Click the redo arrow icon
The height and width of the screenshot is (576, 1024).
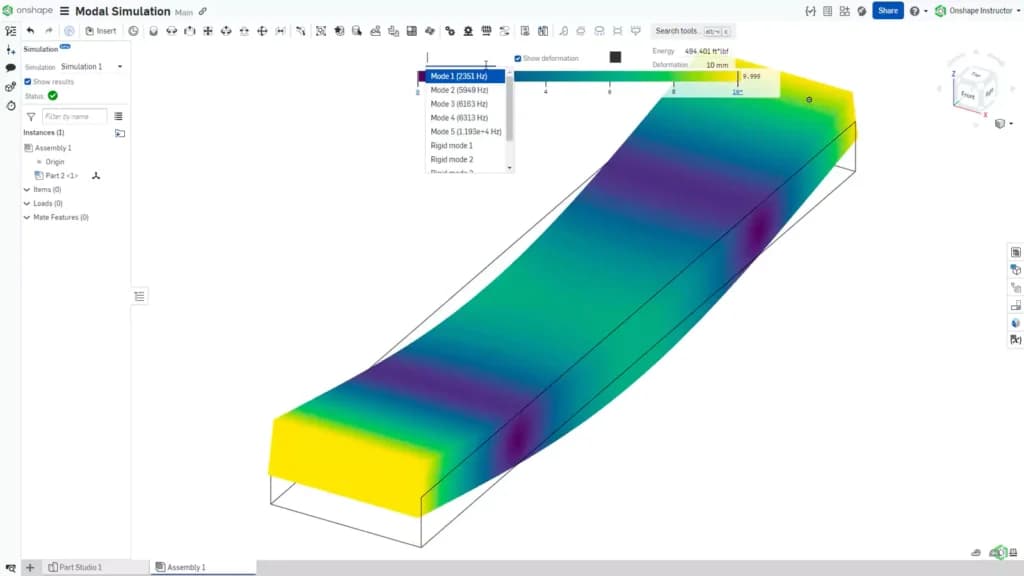49,31
